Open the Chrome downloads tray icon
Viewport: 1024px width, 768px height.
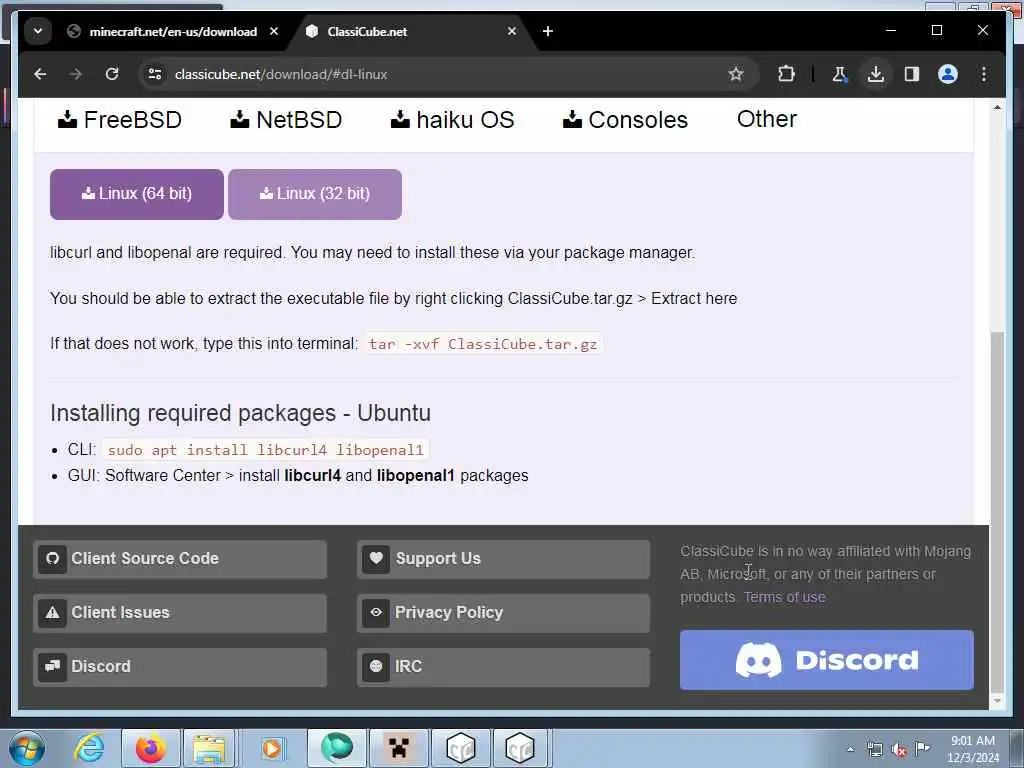(x=876, y=74)
